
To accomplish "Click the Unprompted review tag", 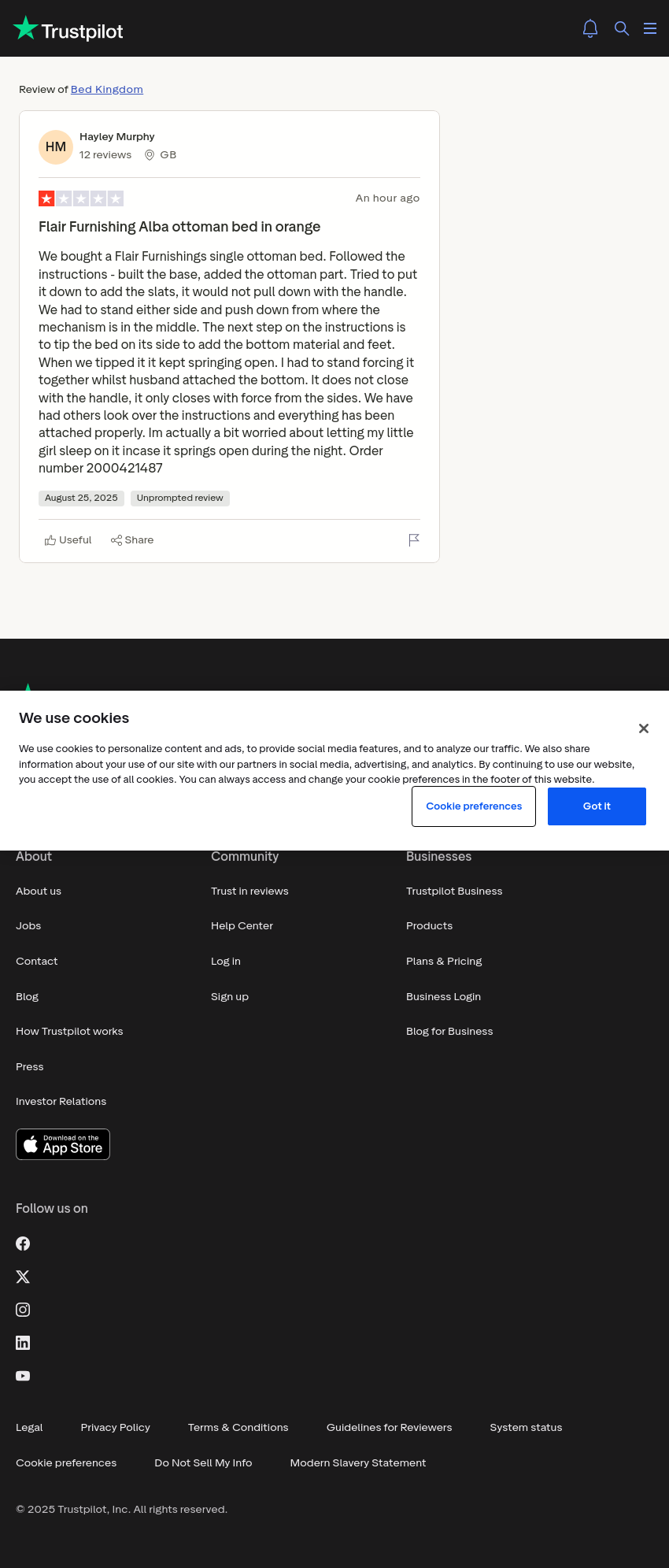I will (180, 499).
